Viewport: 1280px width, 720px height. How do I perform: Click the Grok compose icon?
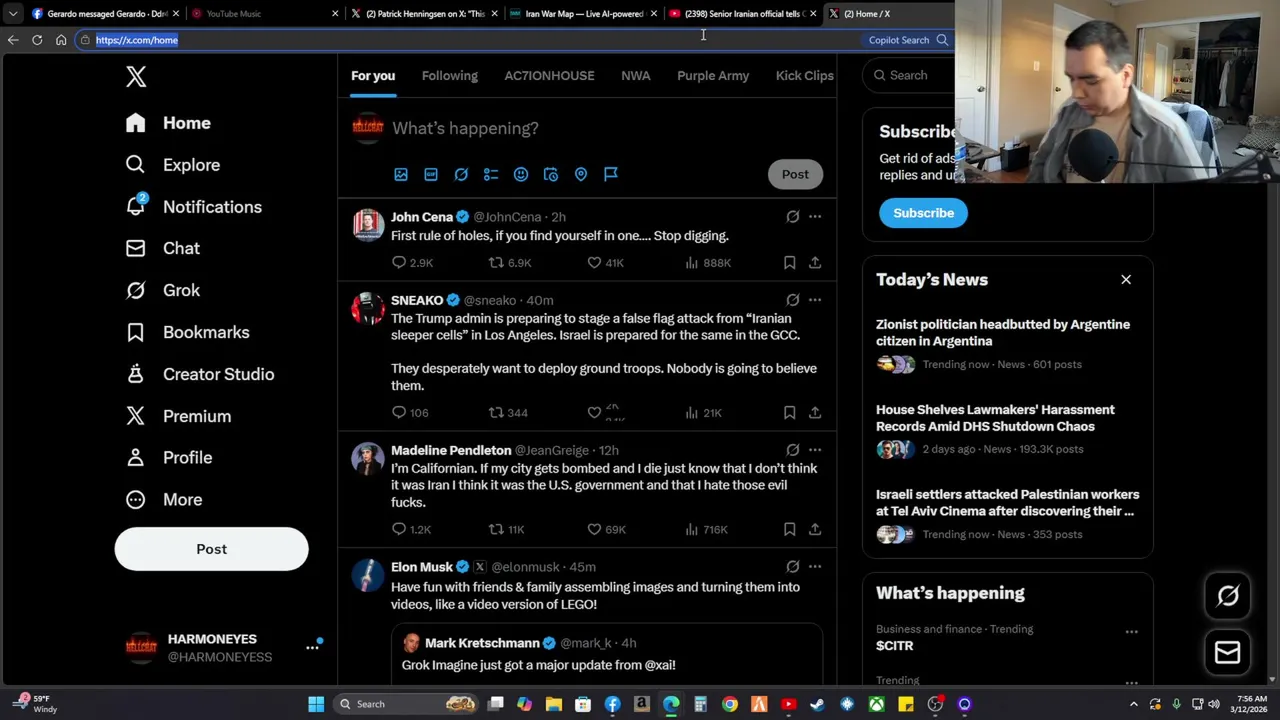pyautogui.click(x=461, y=174)
